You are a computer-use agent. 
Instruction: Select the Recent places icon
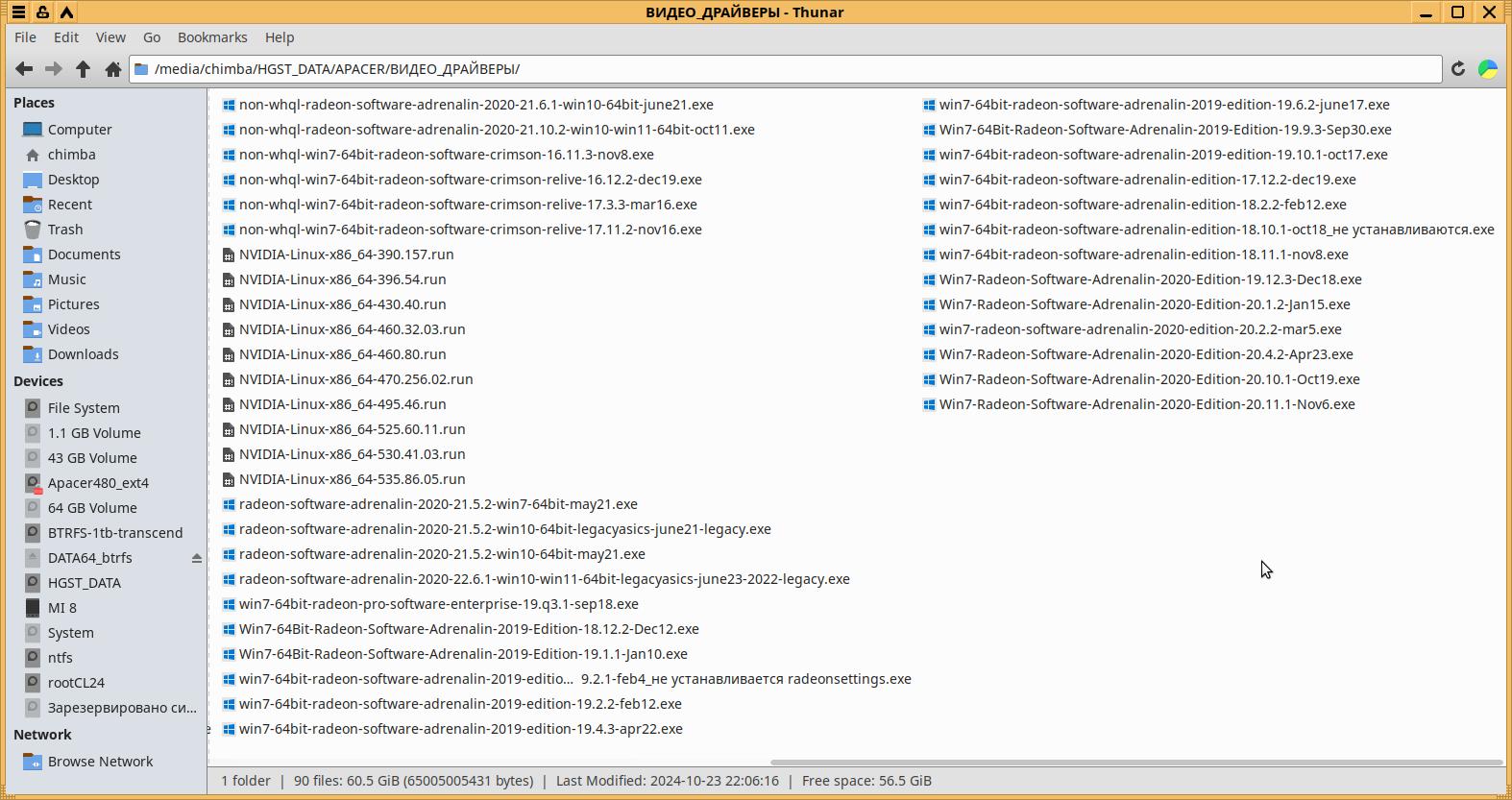click(33, 205)
